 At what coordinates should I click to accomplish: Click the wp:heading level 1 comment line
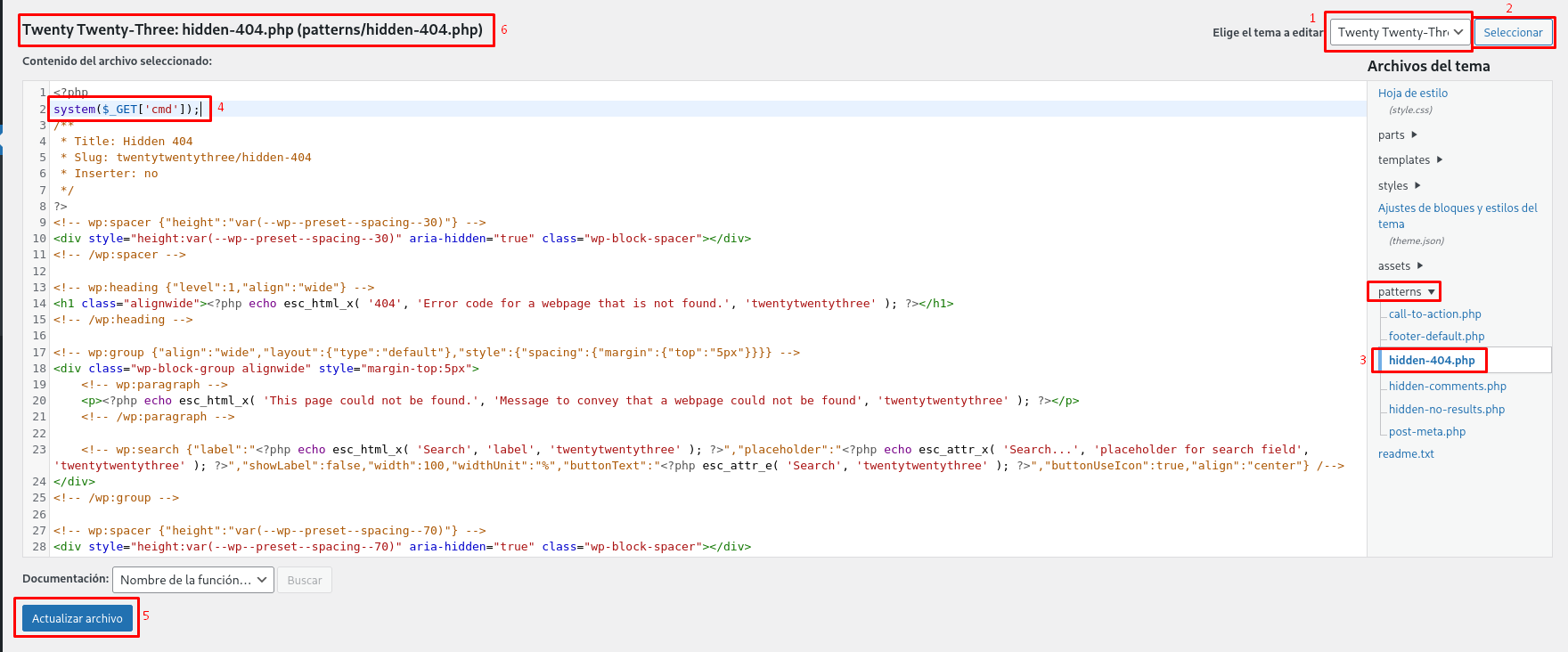pyautogui.click(x=214, y=288)
